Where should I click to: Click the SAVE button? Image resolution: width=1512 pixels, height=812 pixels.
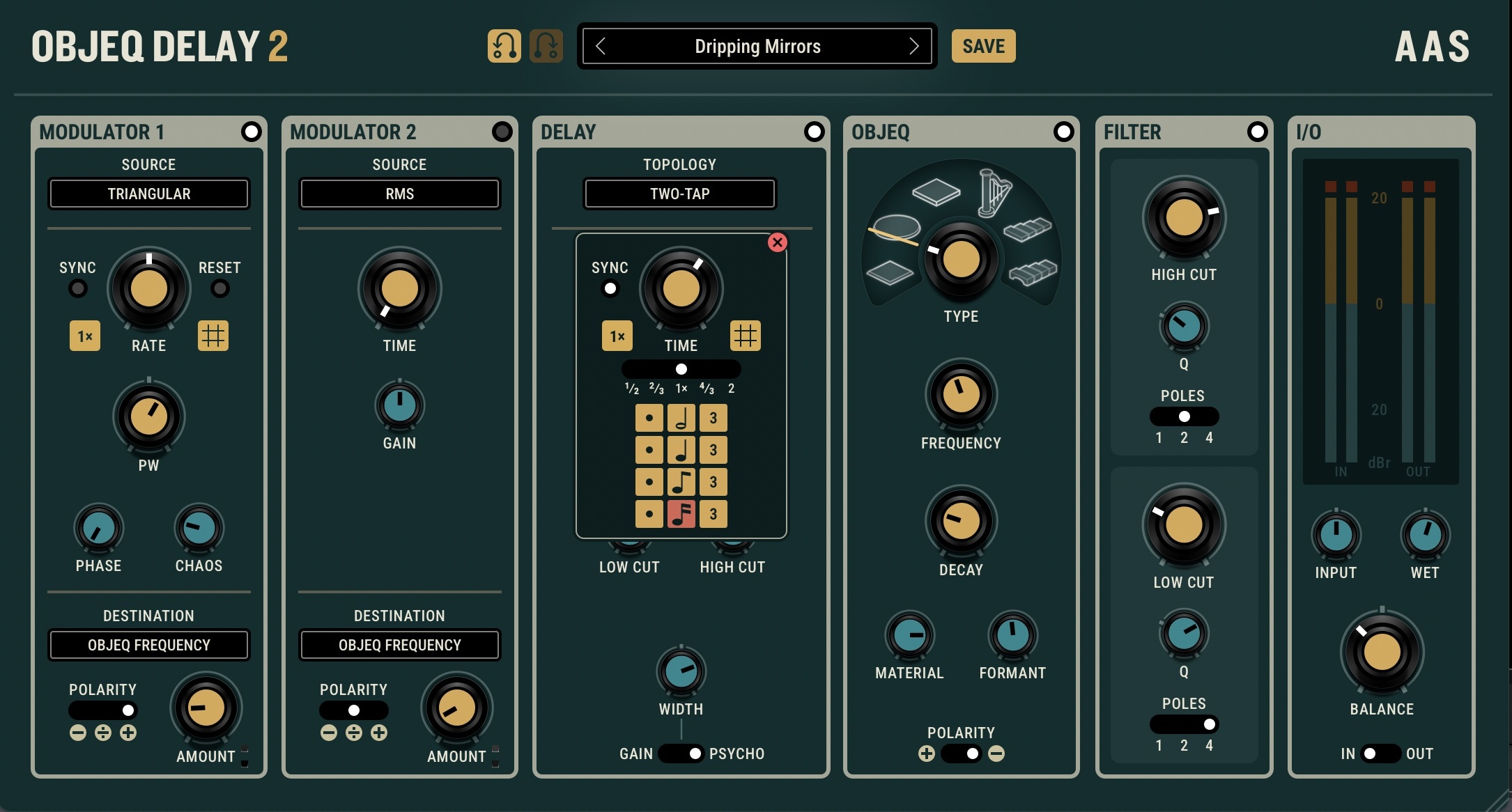[x=983, y=46]
